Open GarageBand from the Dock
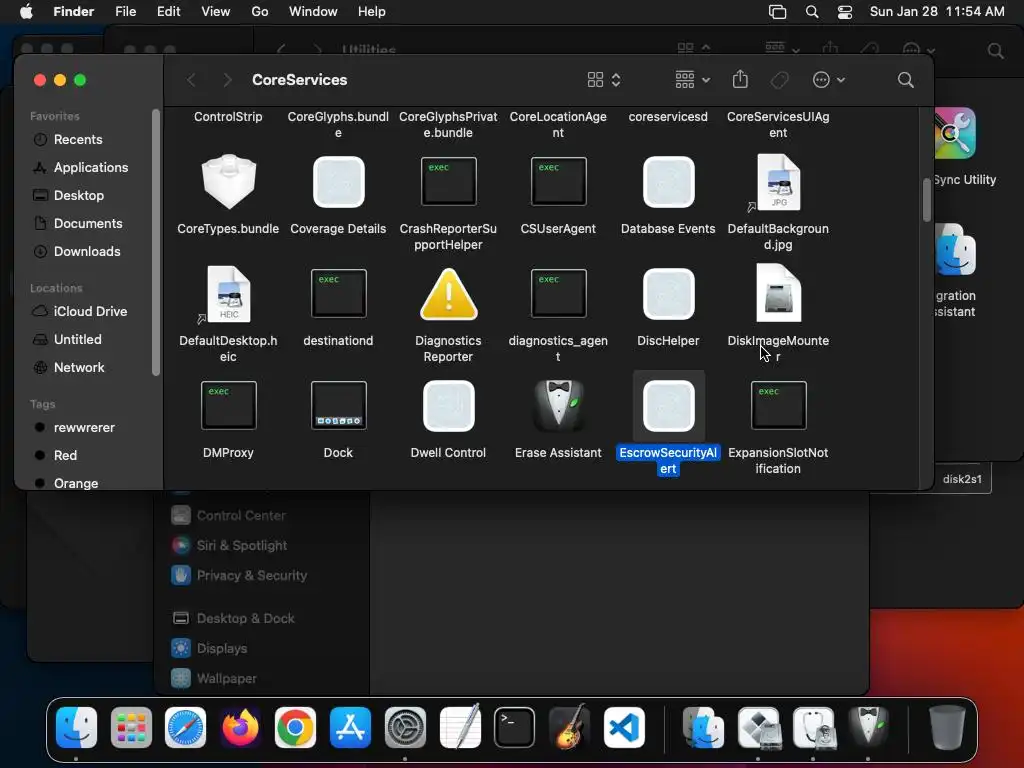 [x=569, y=727]
